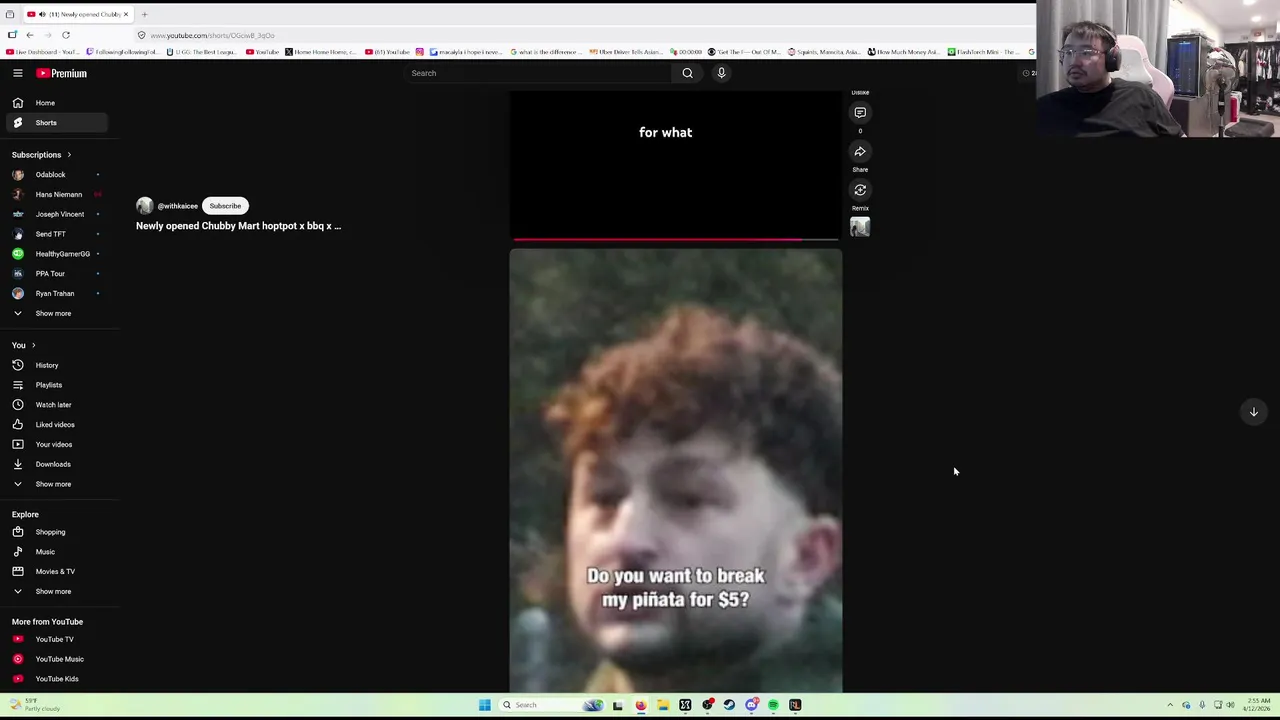Expand the You section arrow
This screenshot has width=1280, height=720.
33,345
